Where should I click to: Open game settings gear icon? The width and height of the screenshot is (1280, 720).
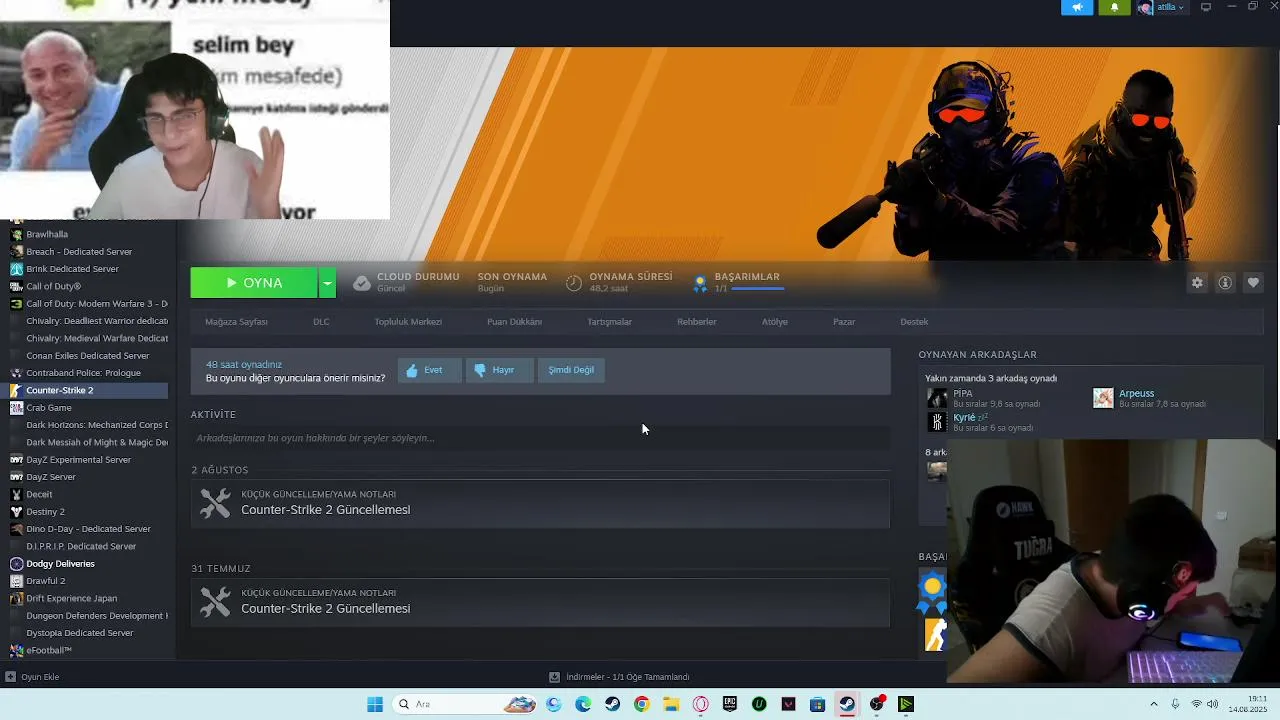(x=1197, y=283)
